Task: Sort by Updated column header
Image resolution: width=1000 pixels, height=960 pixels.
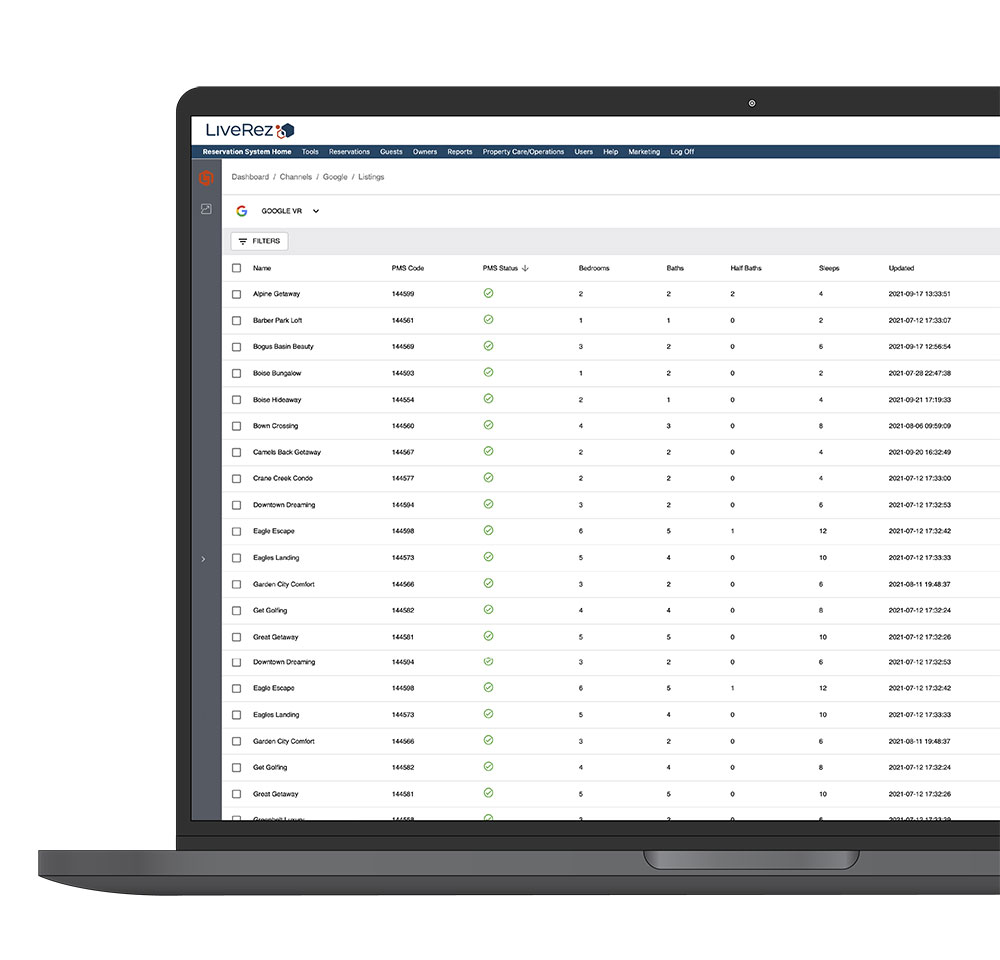Action: coord(901,268)
